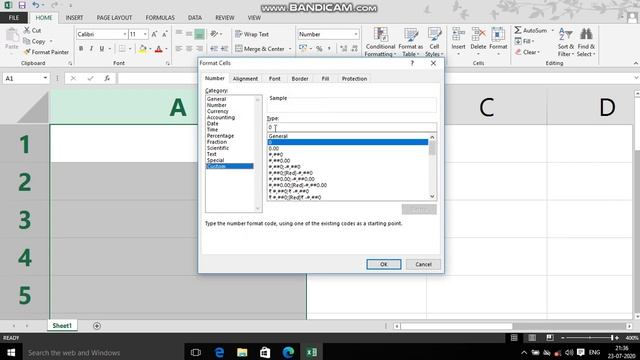
Task: Click the zoom in plus button
Action: tap(617, 338)
